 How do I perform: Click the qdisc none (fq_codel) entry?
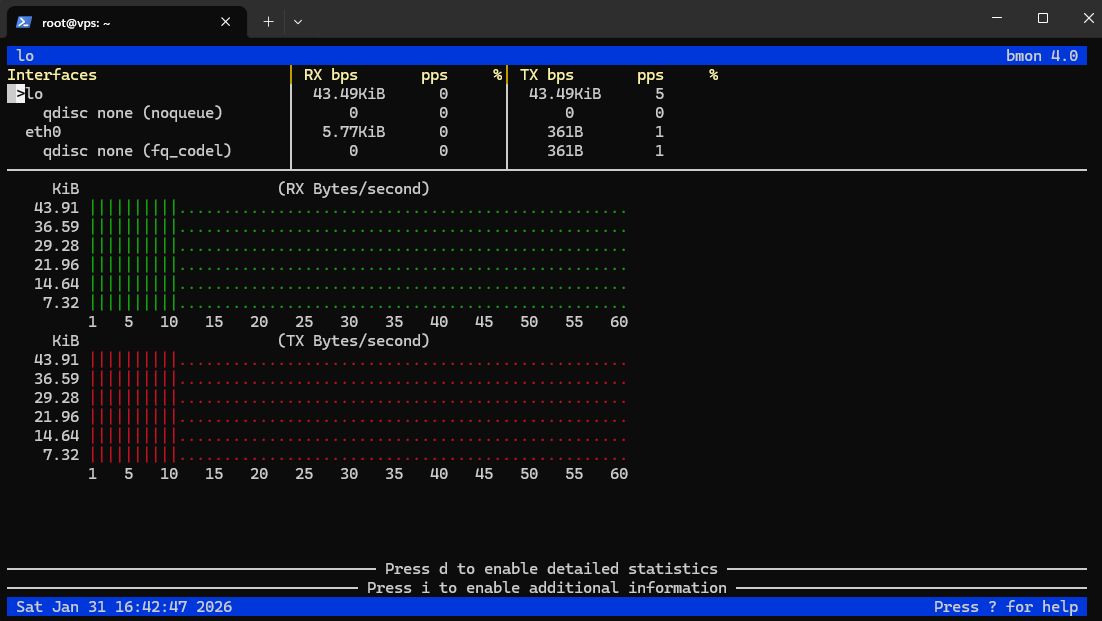pyautogui.click(x=136, y=151)
